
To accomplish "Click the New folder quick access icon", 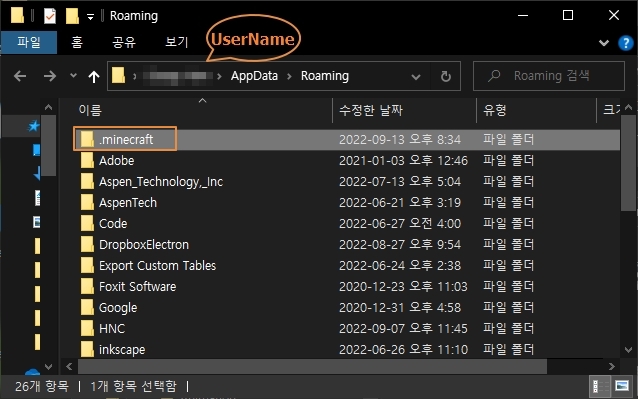I will click(x=72, y=16).
